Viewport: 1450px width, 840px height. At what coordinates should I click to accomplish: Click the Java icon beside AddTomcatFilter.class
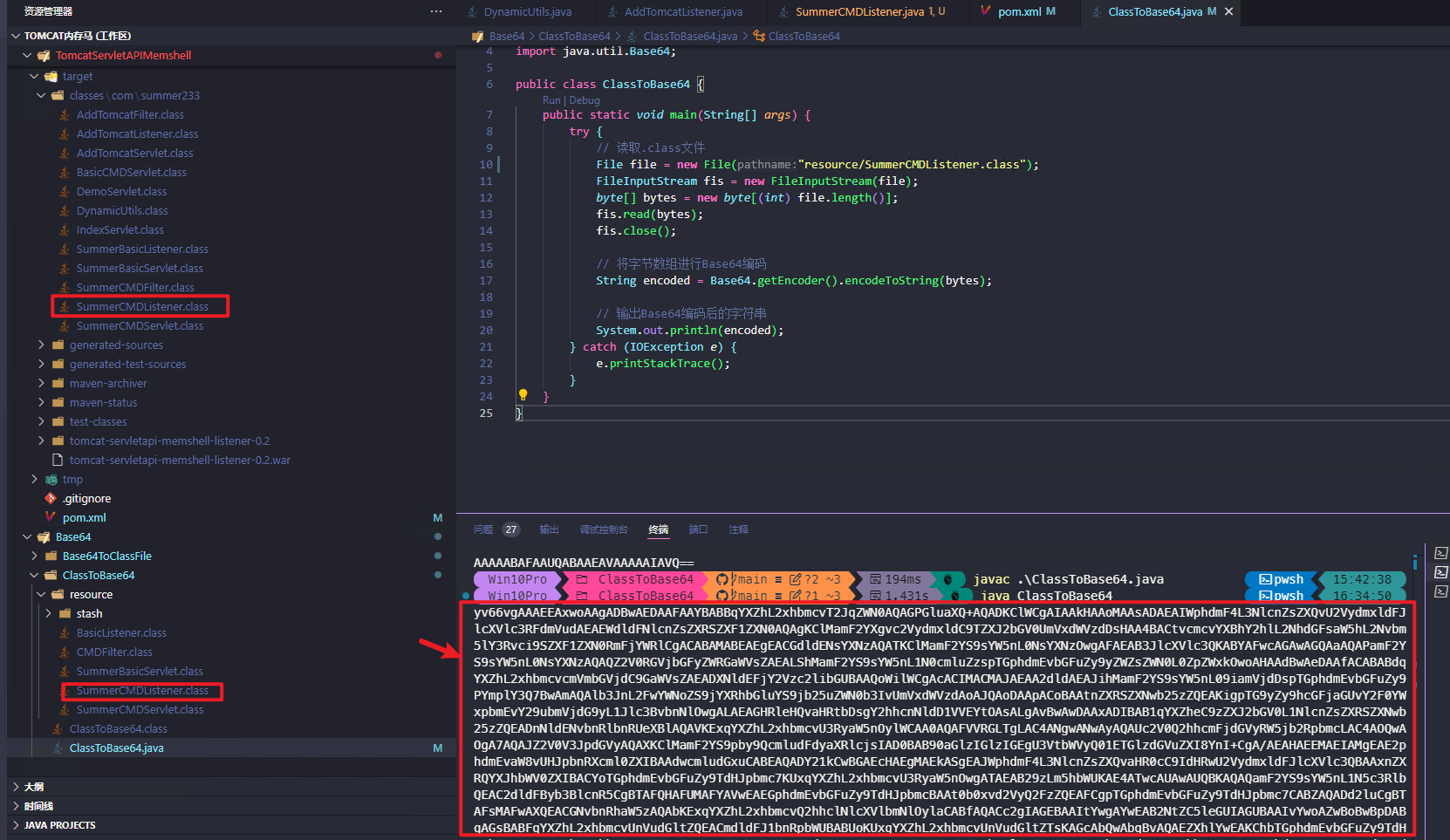pos(65,114)
